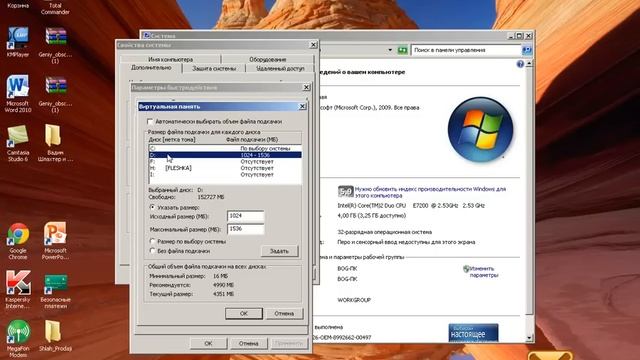Open KMPlayer desktop icon
This screenshot has height=360, width=640.
[x=18, y=42]
